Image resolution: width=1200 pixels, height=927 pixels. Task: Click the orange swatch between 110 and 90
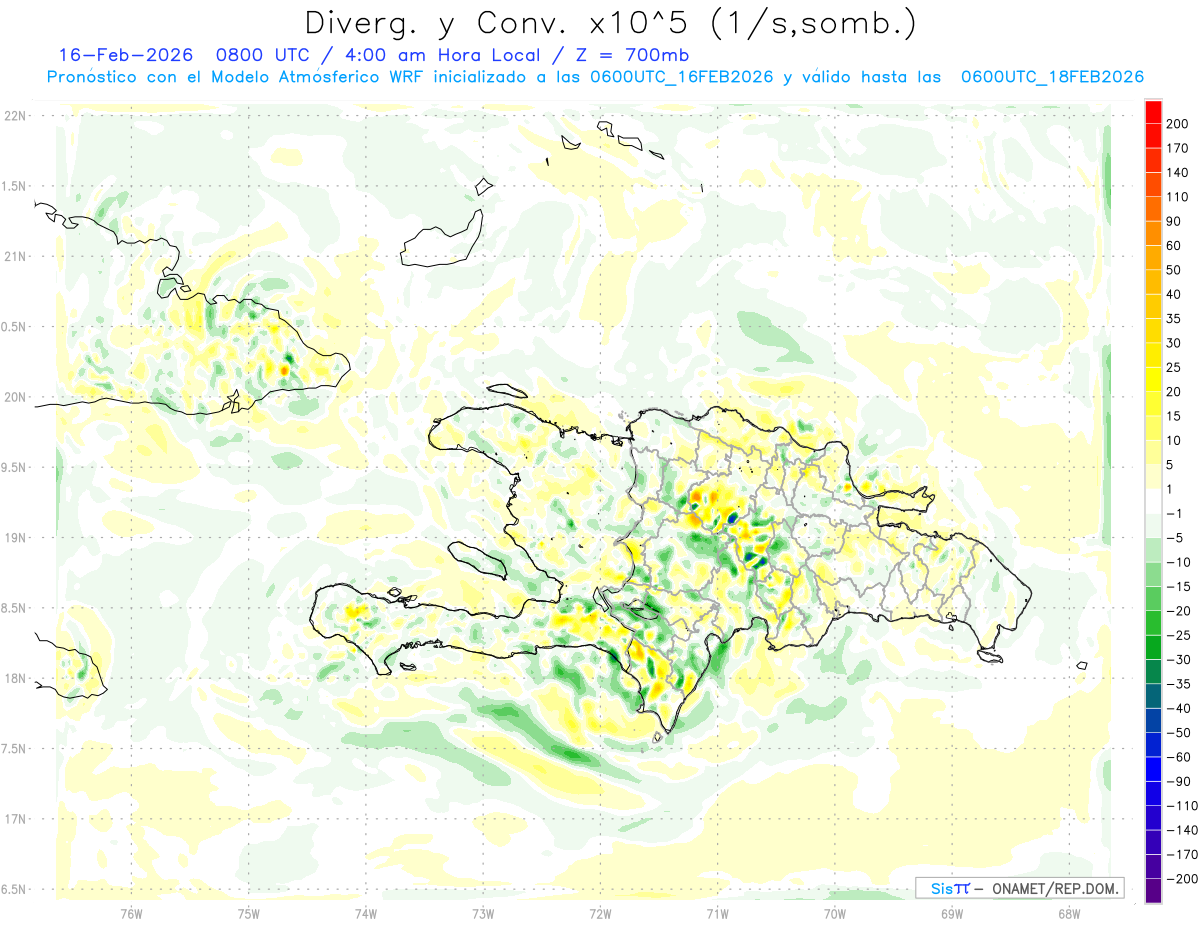[x=1153, y=209]
